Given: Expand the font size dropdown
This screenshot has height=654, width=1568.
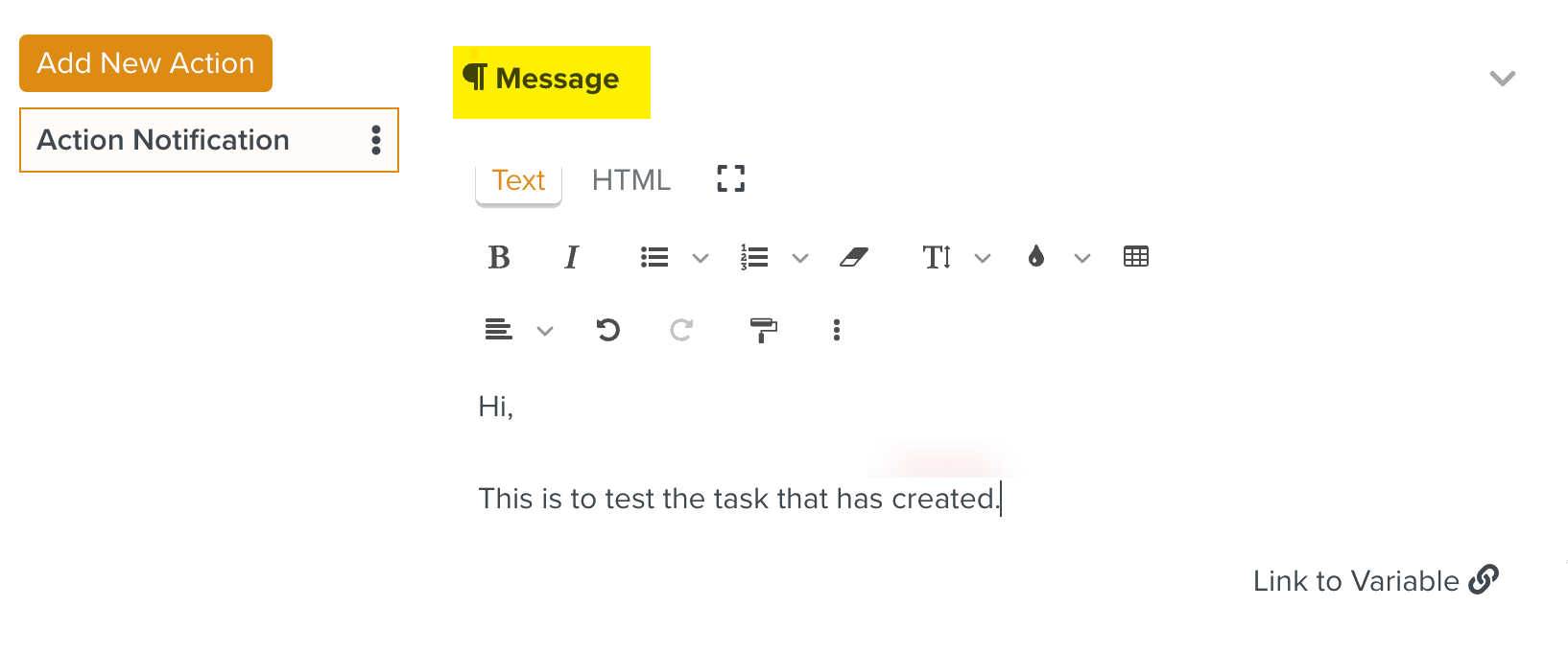Looking at the screenshot, I should (982, 257).
